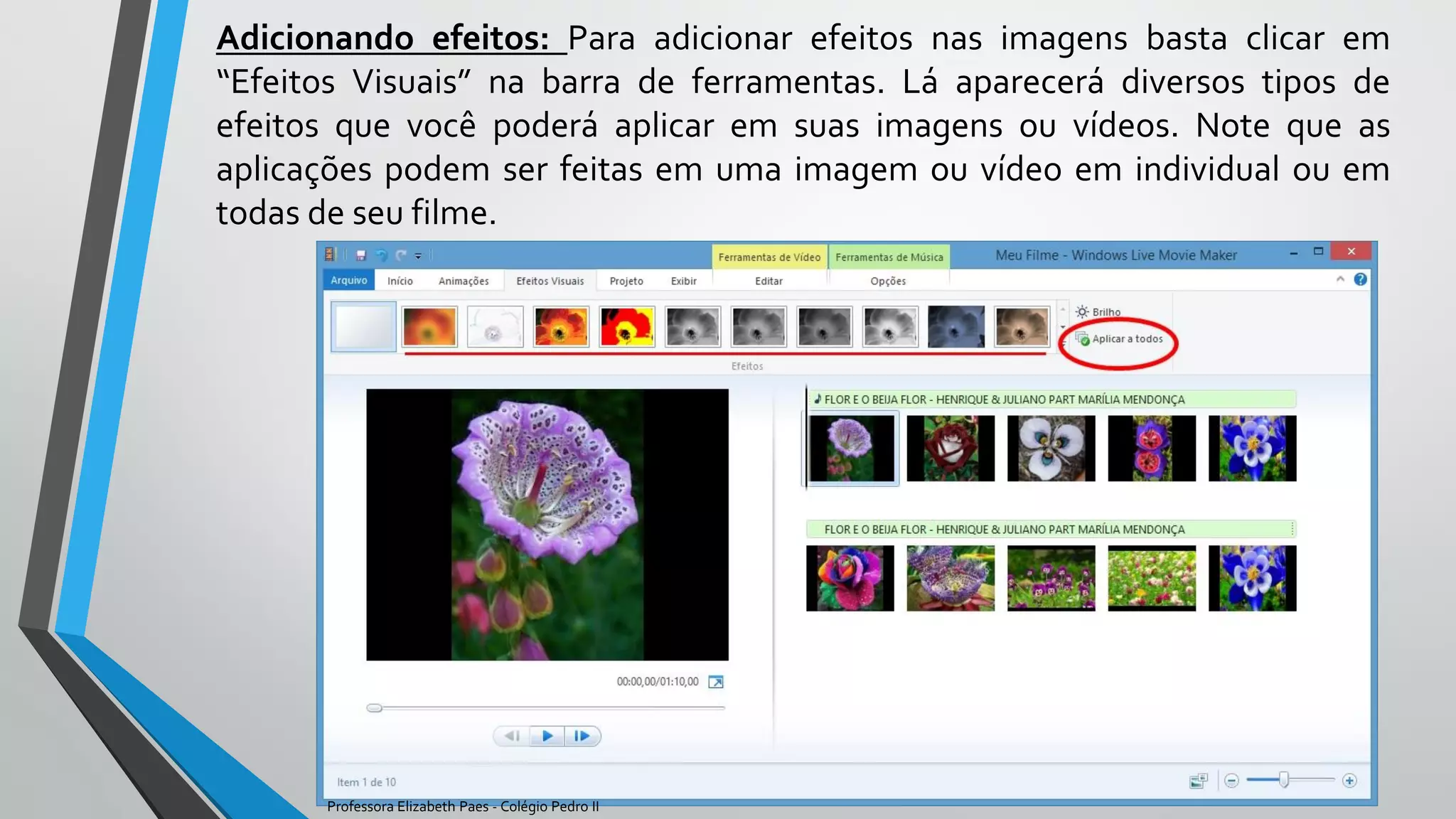Switch to the Exibir tab
Screen dimensions: 1456x819
(683, 281)
